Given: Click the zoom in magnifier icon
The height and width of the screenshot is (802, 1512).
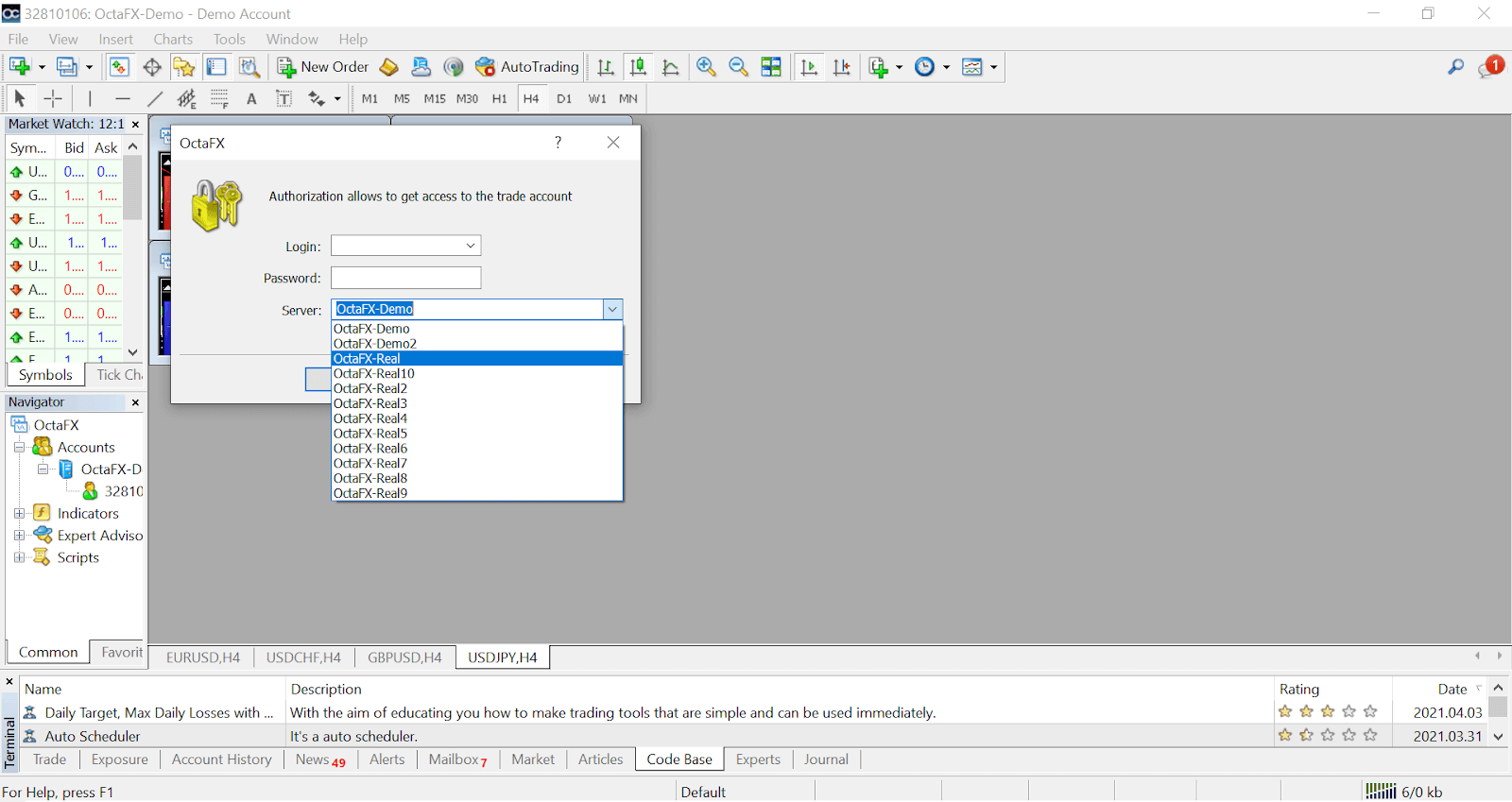Looking at the screenshot, I should pyautogui.click(x=706, y=67).
